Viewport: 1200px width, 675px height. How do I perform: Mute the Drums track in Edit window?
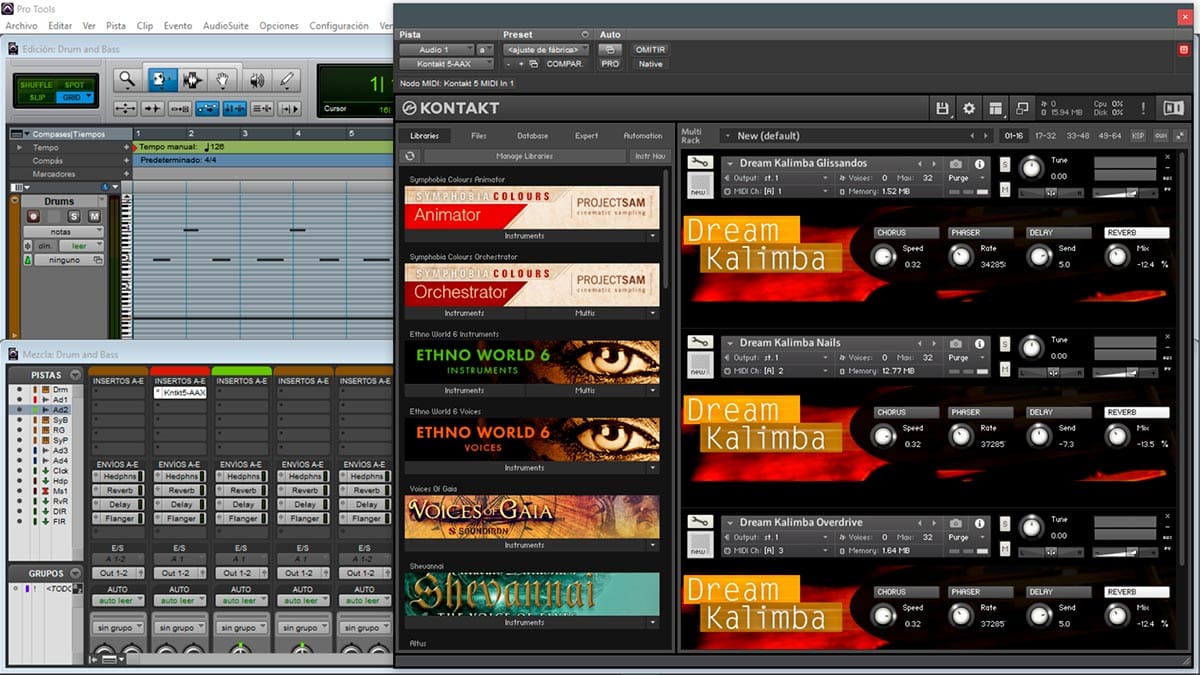[x=94, y=216]
